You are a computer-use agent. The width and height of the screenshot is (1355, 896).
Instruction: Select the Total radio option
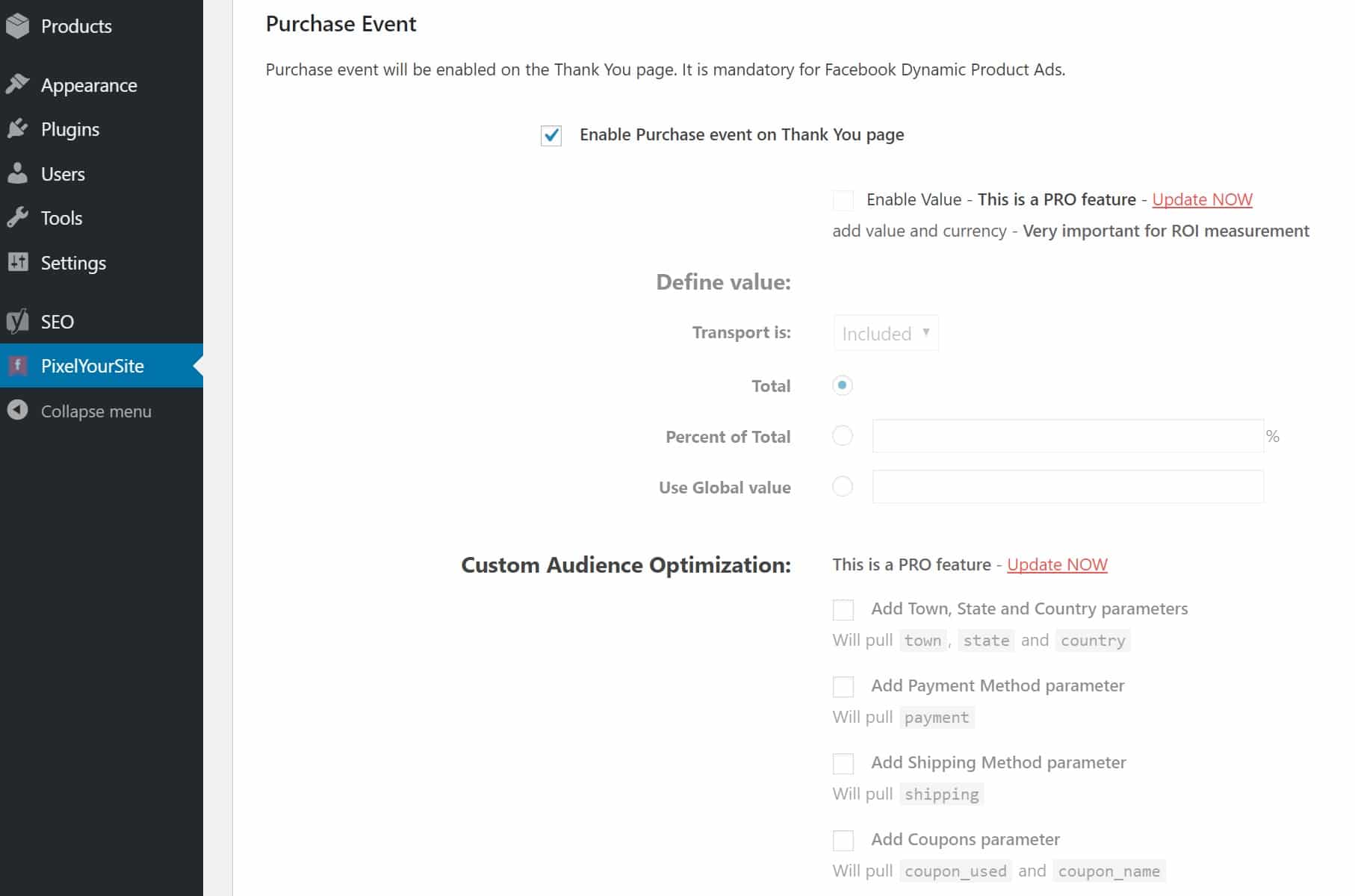tap(842, 385)
